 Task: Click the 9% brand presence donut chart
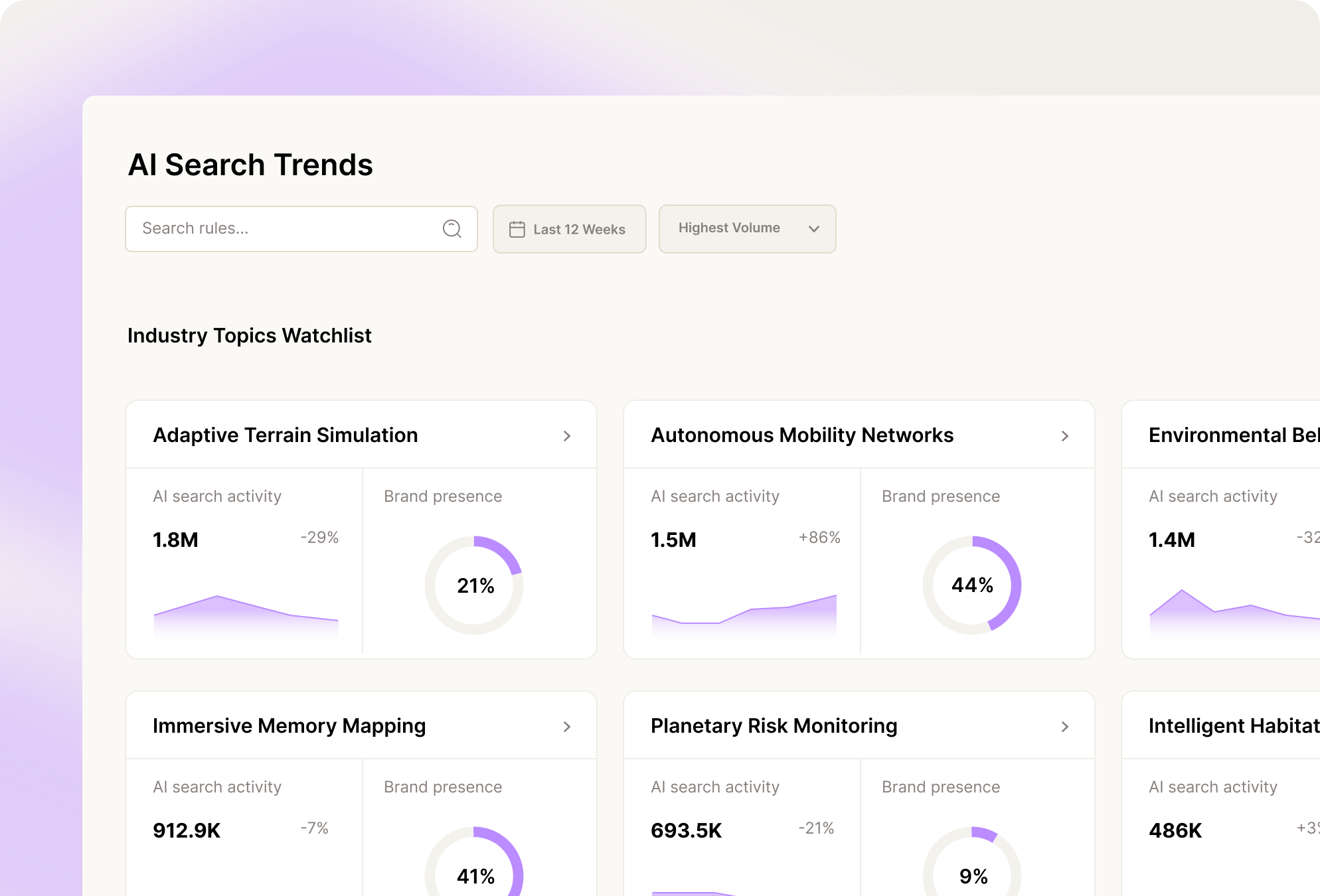[972, 875]
